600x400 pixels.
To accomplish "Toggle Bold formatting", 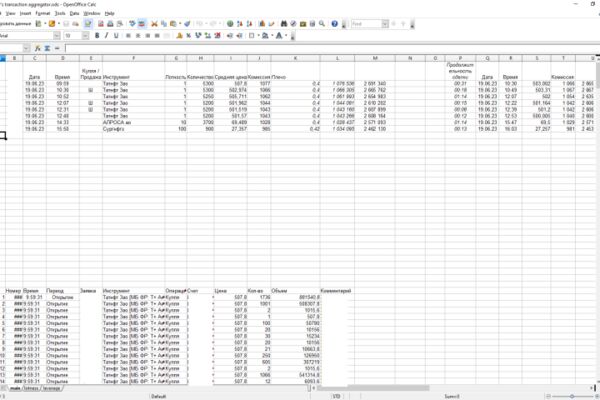I will pyautogui.click(x=97, y=36).
